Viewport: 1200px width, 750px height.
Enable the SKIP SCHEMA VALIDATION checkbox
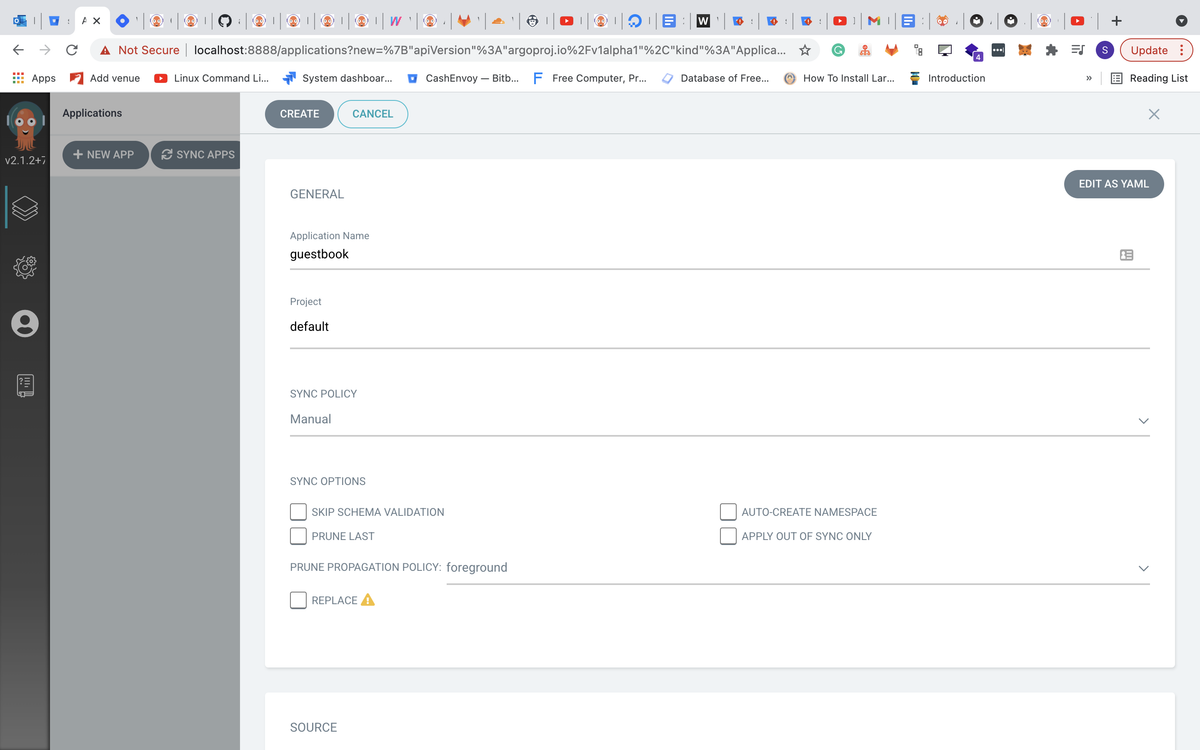[298, 511]
